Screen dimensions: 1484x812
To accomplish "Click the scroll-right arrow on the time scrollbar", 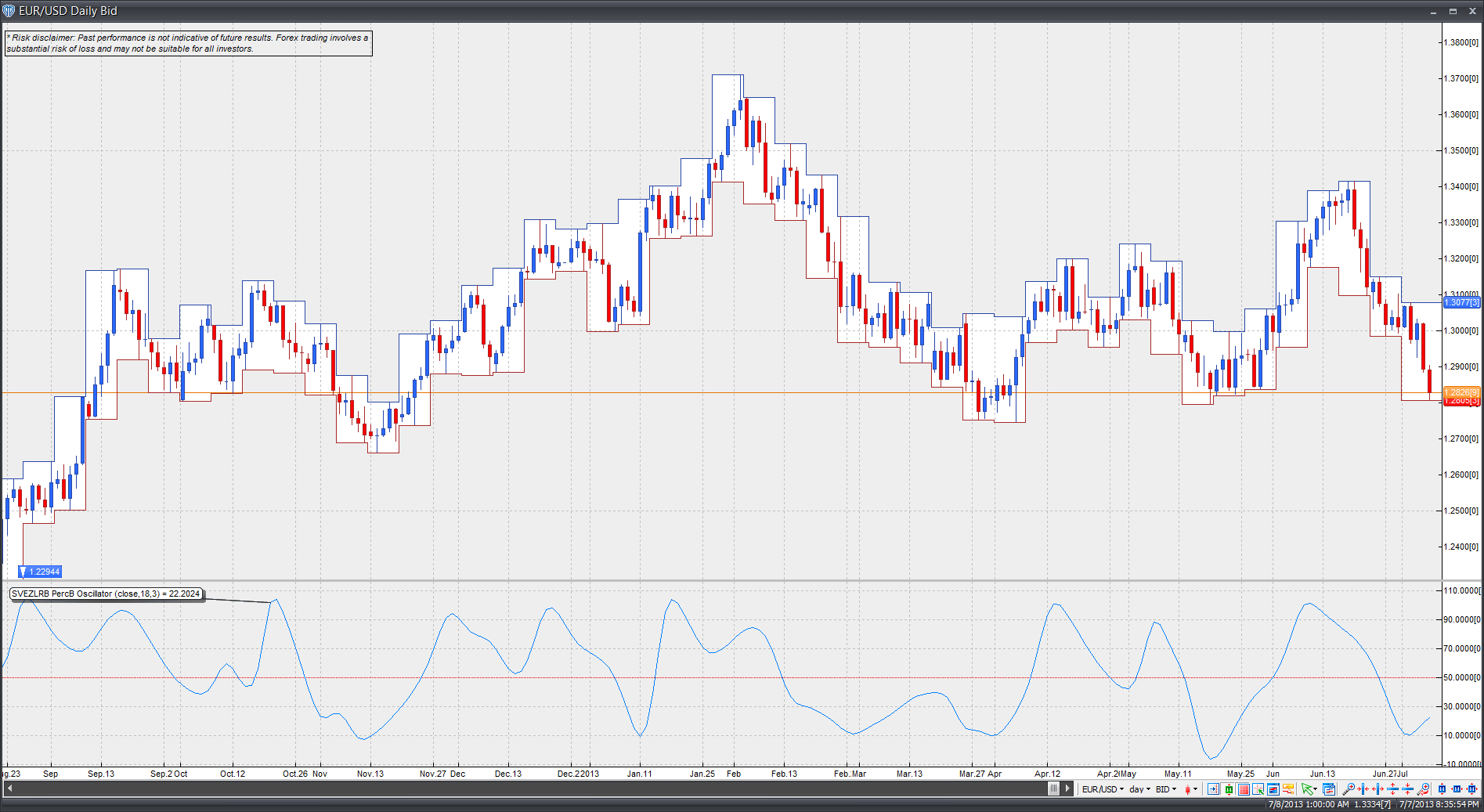I will point(1067,789).
